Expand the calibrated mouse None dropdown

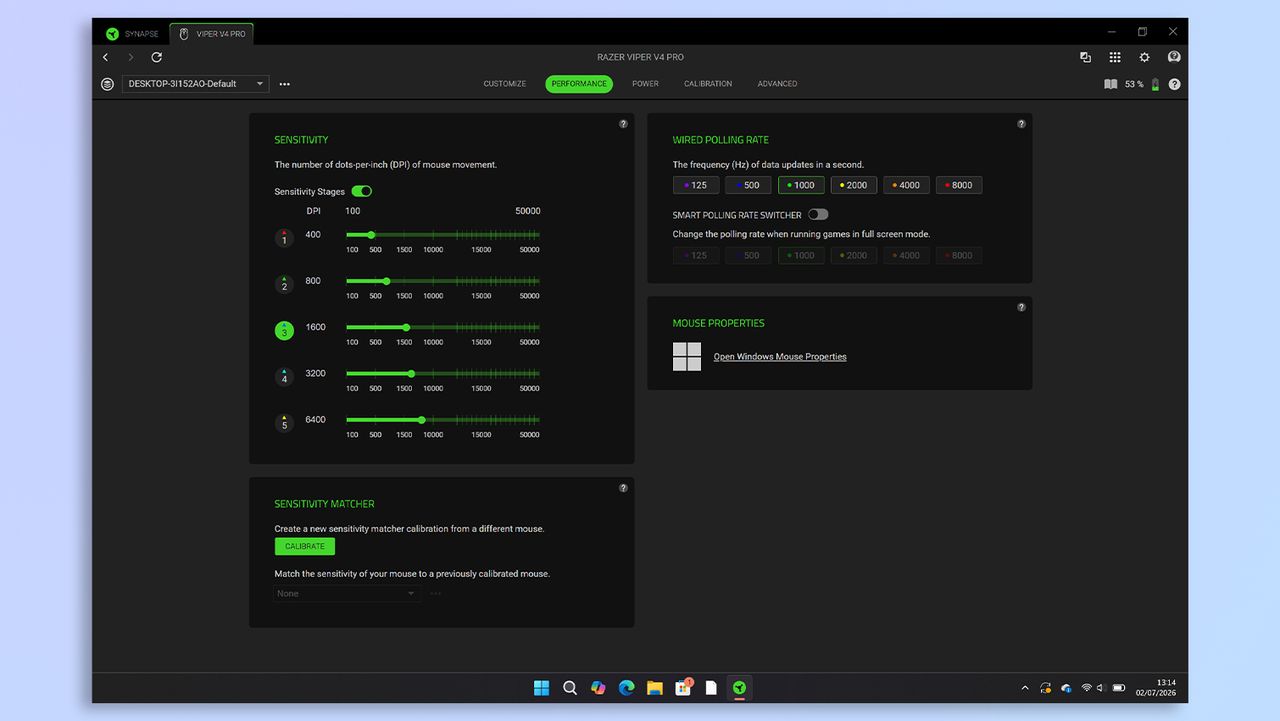(x=346, y=594)
